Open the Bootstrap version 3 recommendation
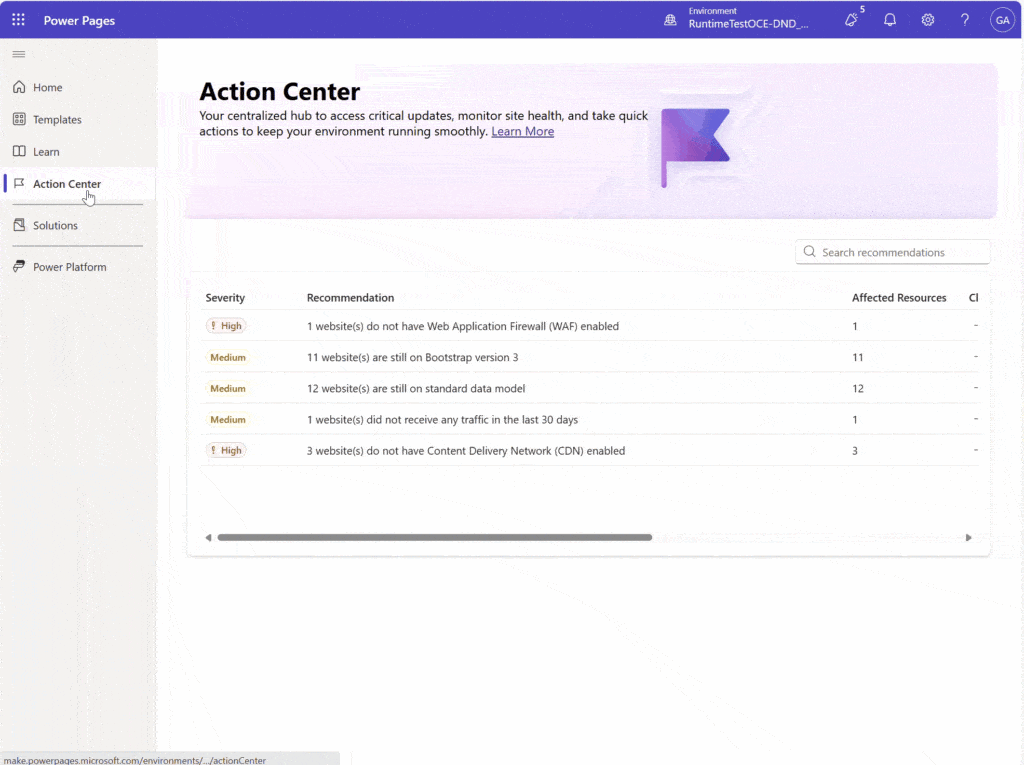 point(413,357)
